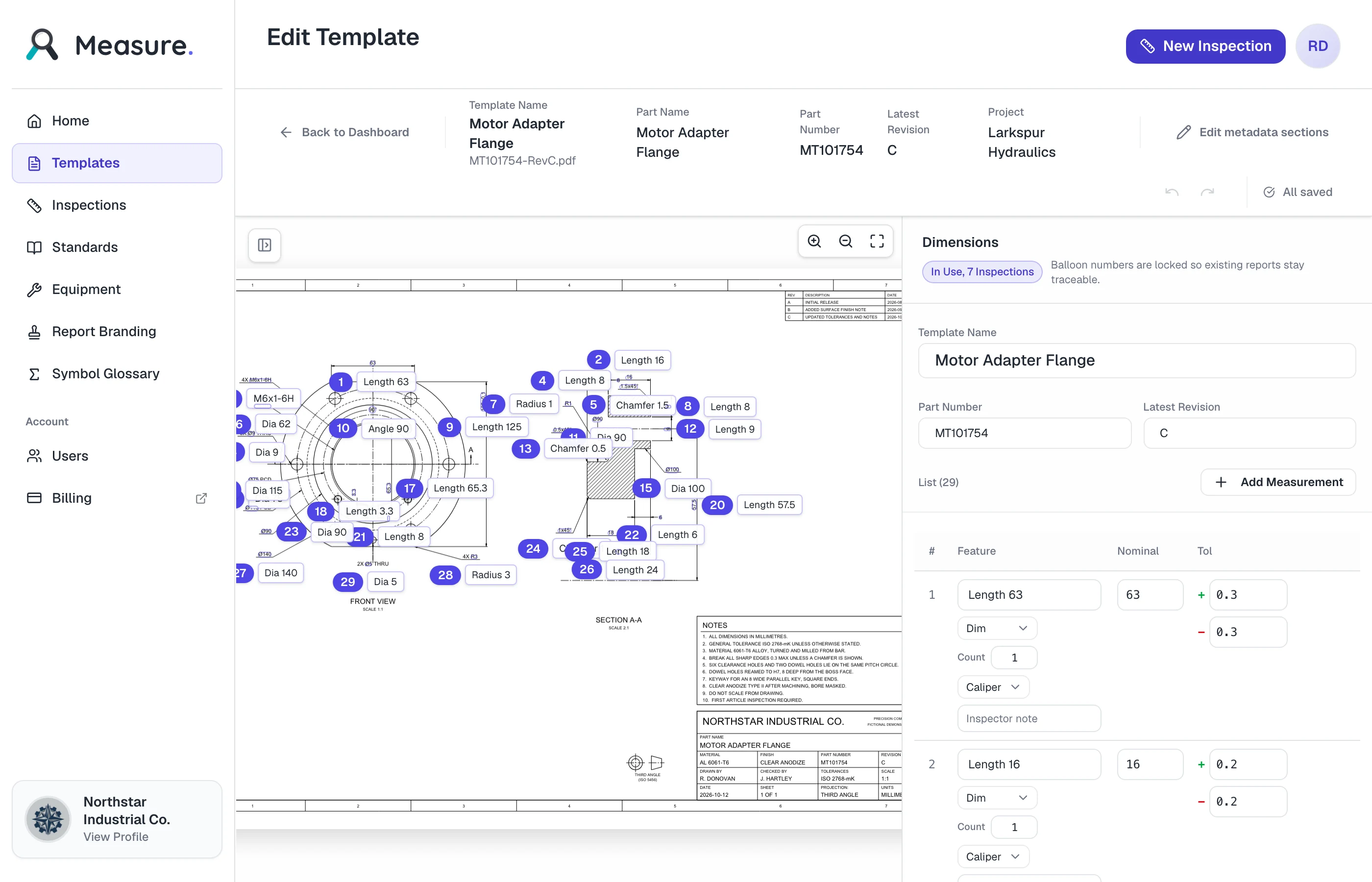This screenshot has width=1372, height=882.
Task: Click the 'In Use, 7 Inspections' badge
Action: point(981,272)
